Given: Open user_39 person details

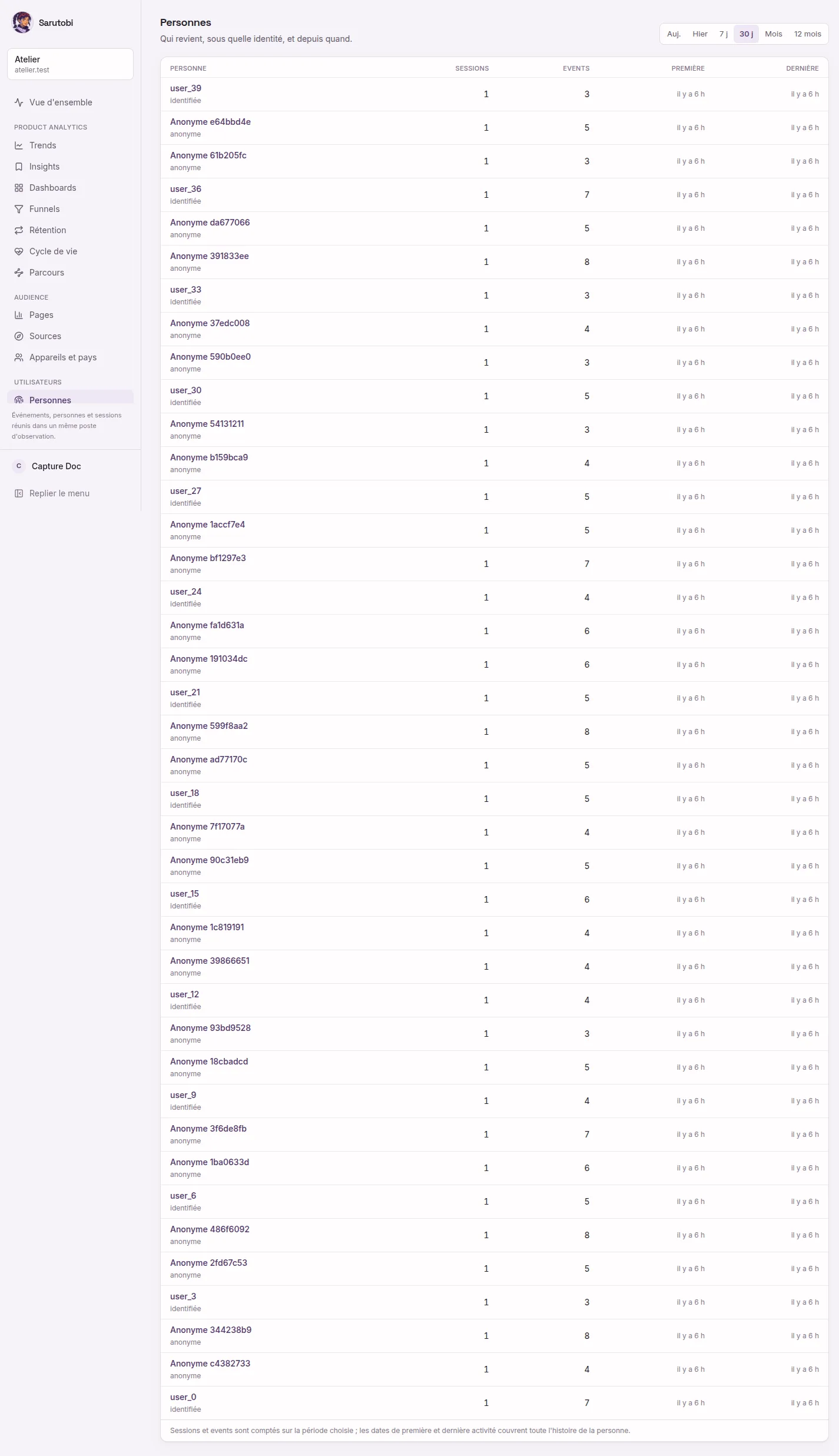Looking at the screenshot, I should [494, 94].
